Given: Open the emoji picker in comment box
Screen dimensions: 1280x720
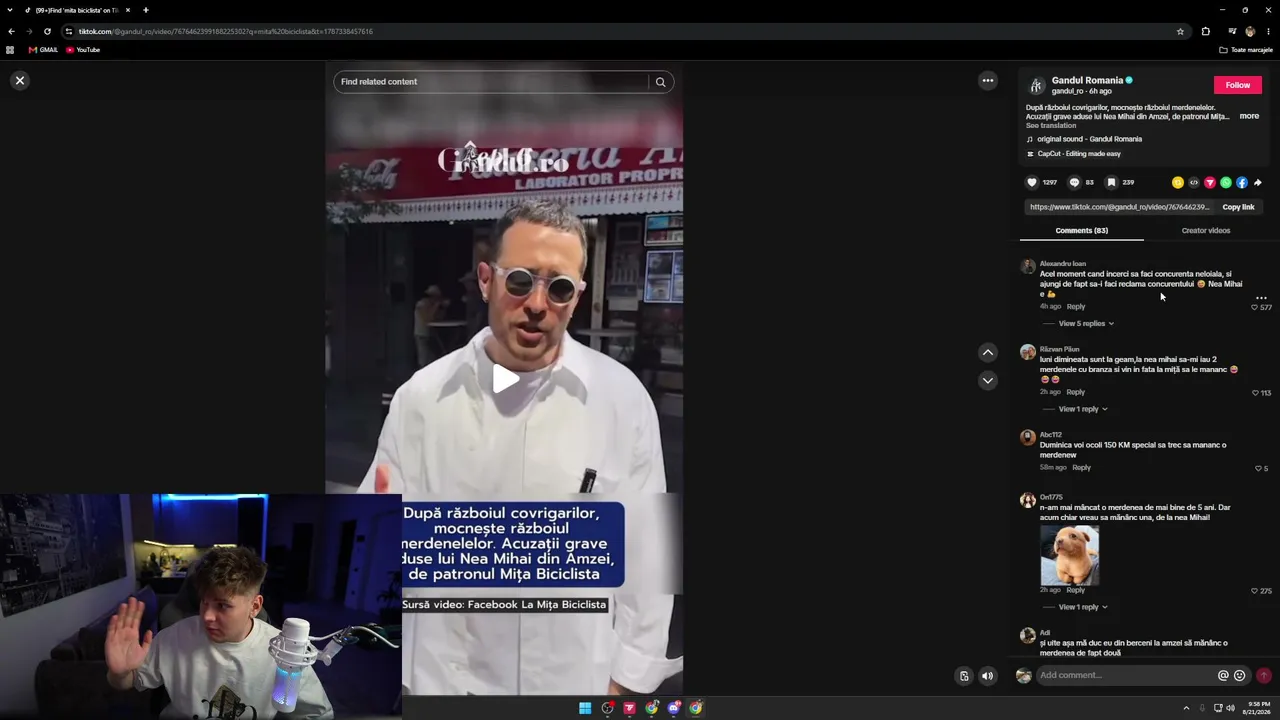Looking at the screenshot, I should point(1240,676).
